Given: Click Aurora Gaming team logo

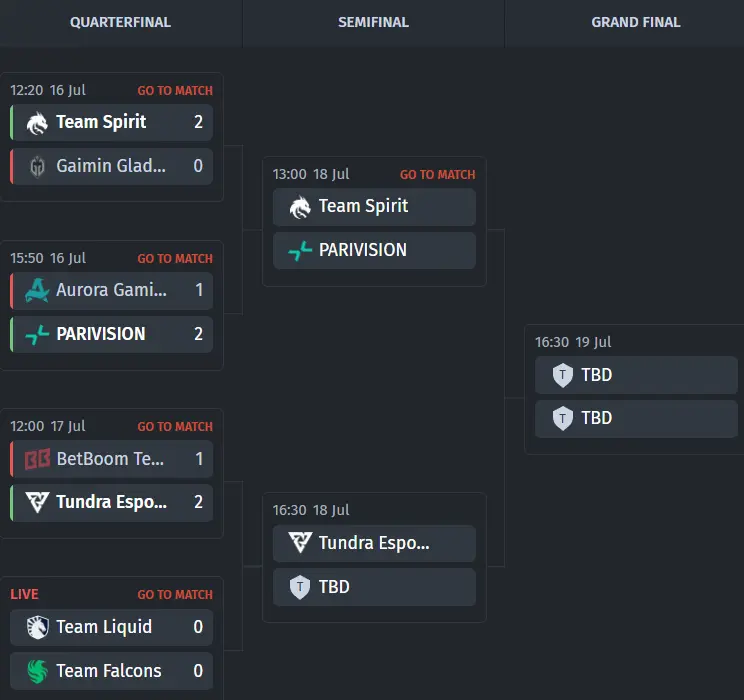Looking at the screenshot, I should click(x=37, y=290).
